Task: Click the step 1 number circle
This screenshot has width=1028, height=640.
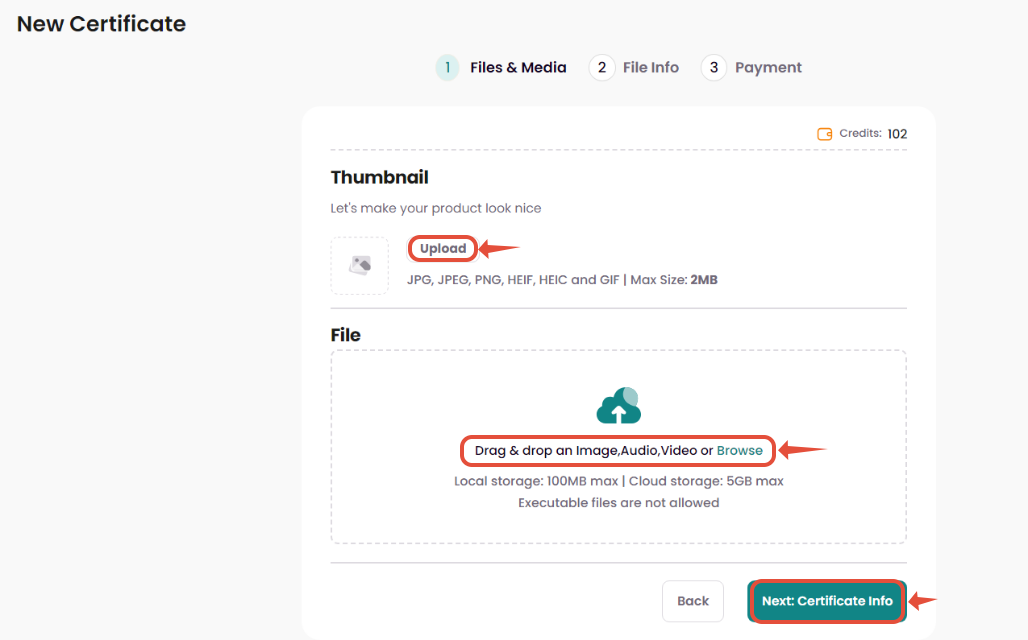Action: 448,68
